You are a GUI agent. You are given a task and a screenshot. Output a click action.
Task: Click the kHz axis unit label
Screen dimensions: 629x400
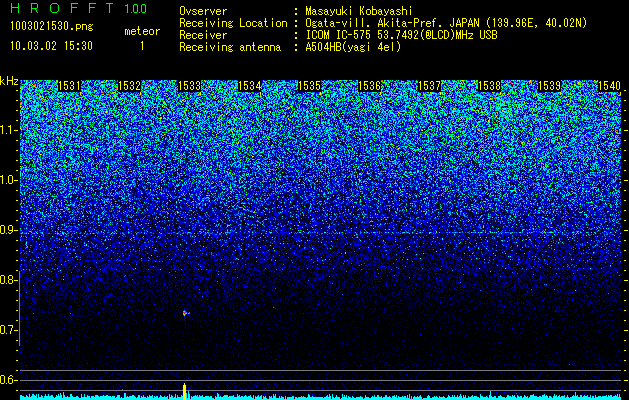coord(9,81)
